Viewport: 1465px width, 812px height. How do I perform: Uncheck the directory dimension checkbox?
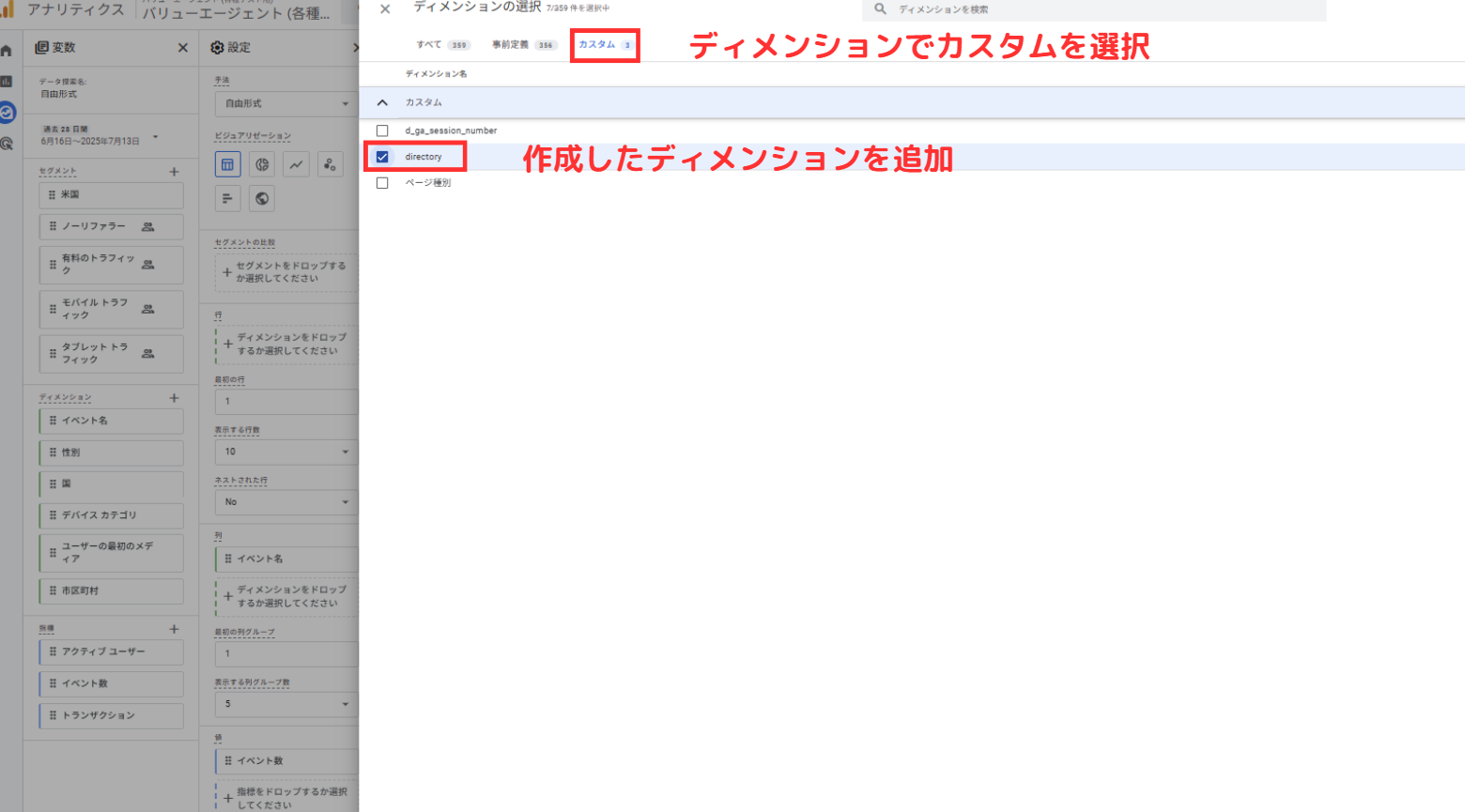point(382,157)
